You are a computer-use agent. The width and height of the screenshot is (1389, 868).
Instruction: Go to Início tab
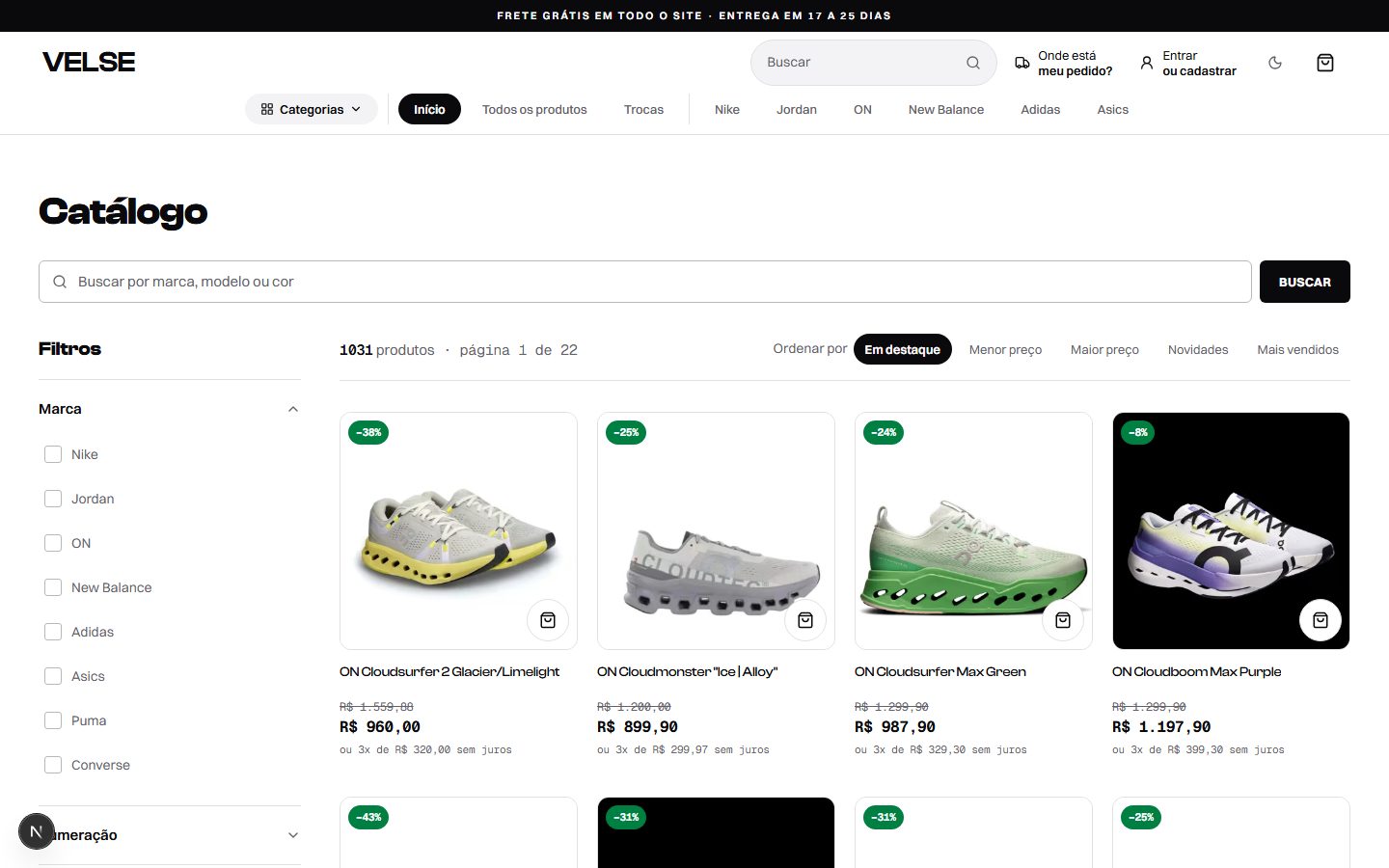click(429, 109)
